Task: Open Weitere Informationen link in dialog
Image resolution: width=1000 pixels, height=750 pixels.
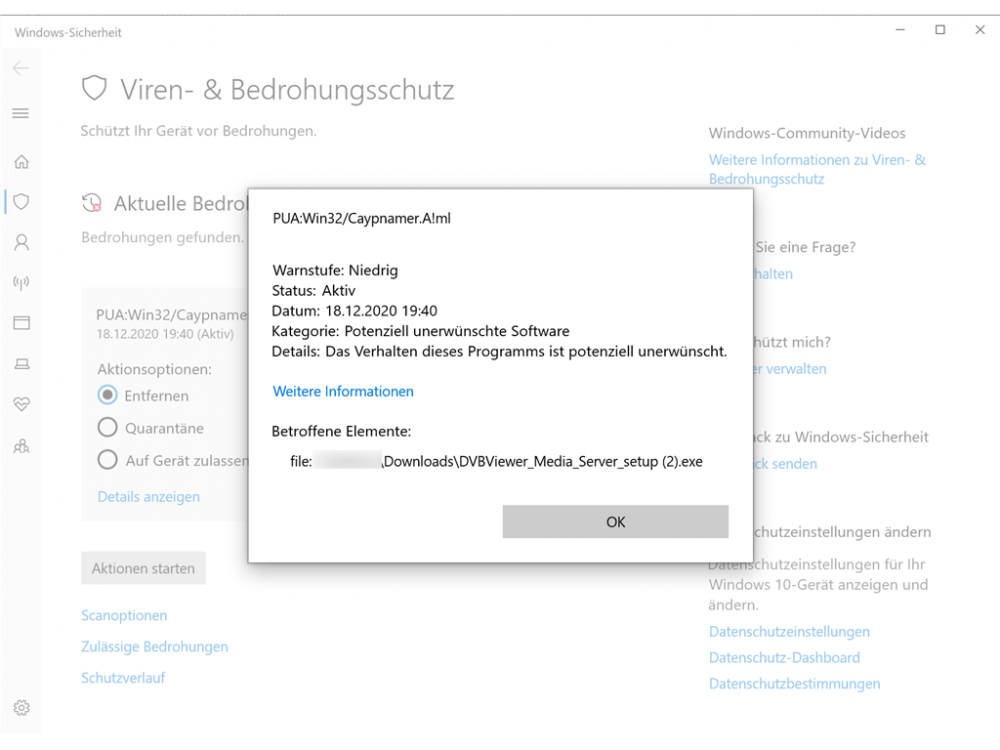Action: 343,392
